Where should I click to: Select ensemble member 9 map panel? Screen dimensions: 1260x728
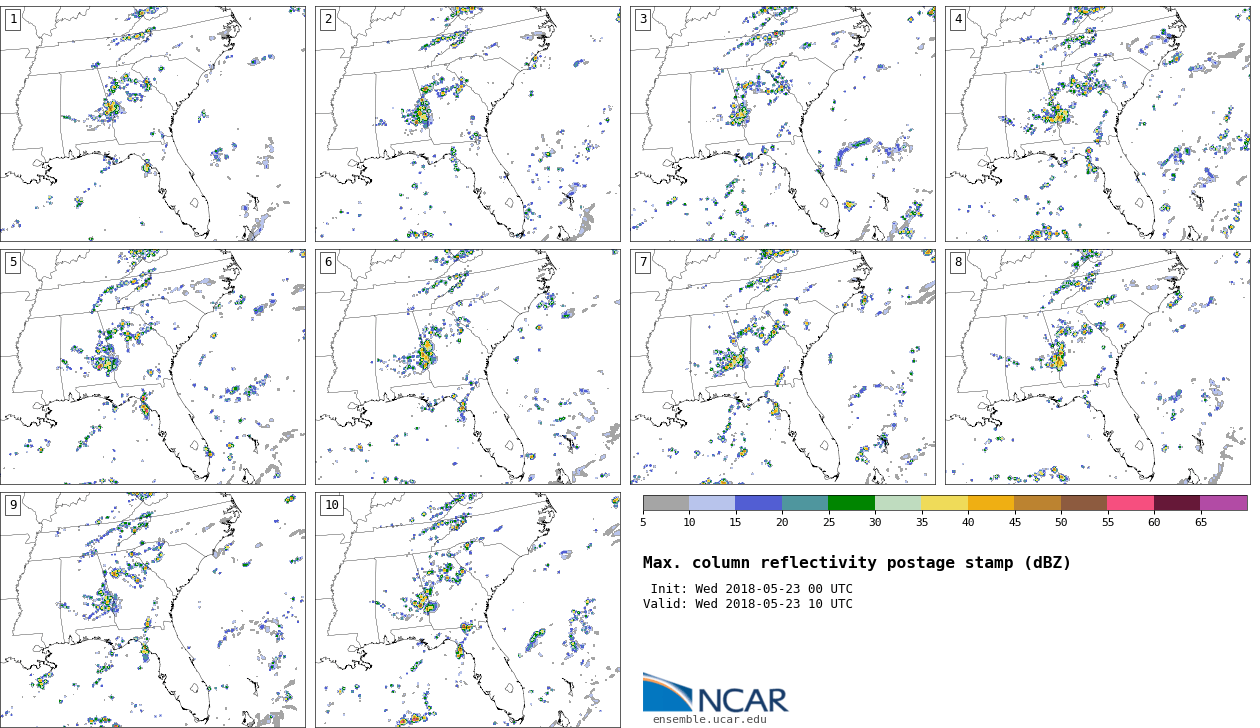point(153,610)
